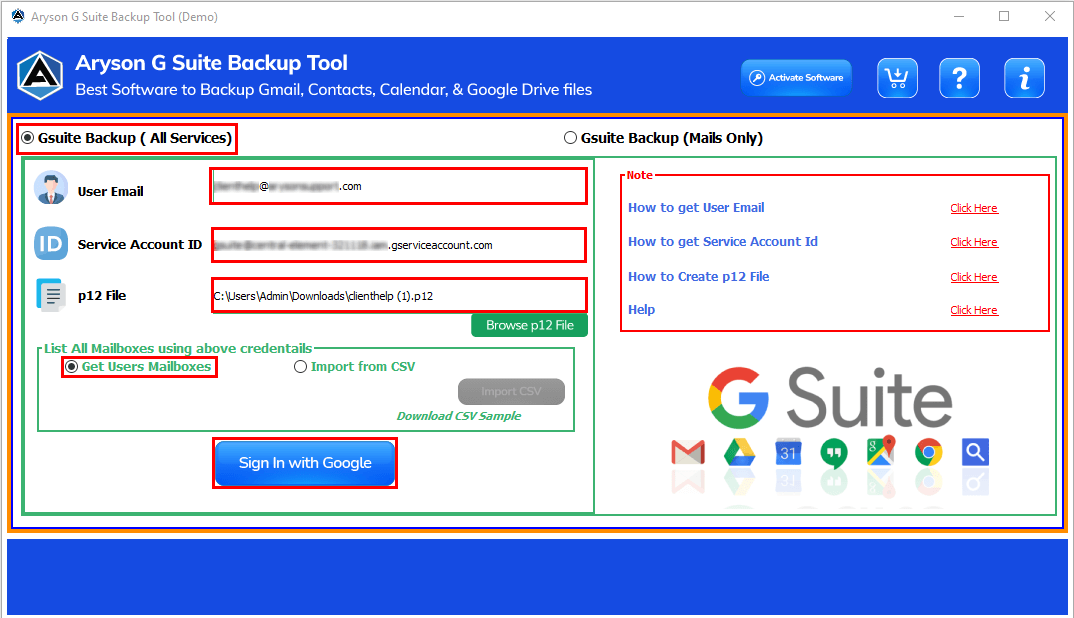Viewport: 1074px width, 618px height.
Task: Click the p12 File path field
Action: (399, 295)
